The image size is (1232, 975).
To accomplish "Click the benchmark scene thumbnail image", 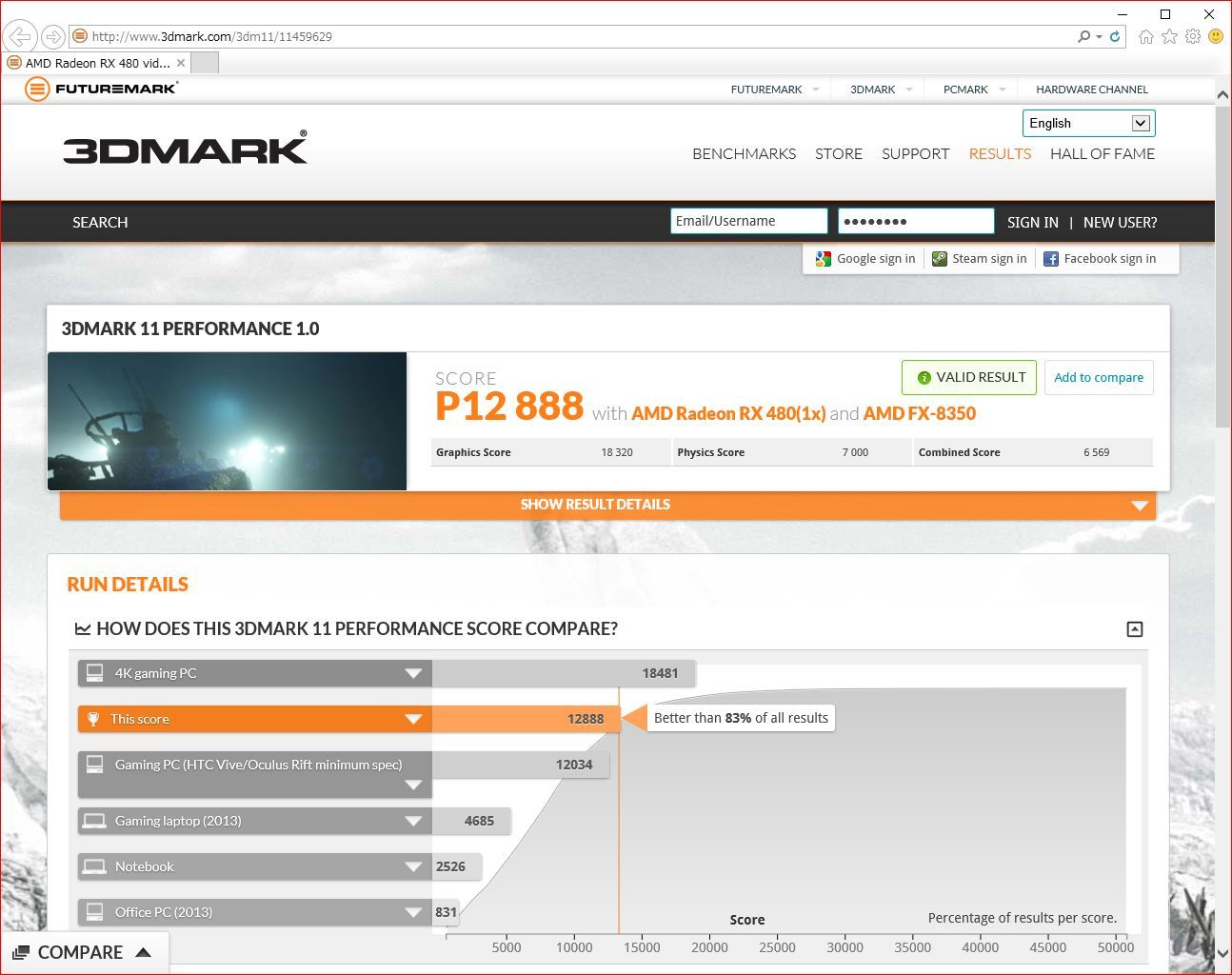I will [x=228, y=421].
